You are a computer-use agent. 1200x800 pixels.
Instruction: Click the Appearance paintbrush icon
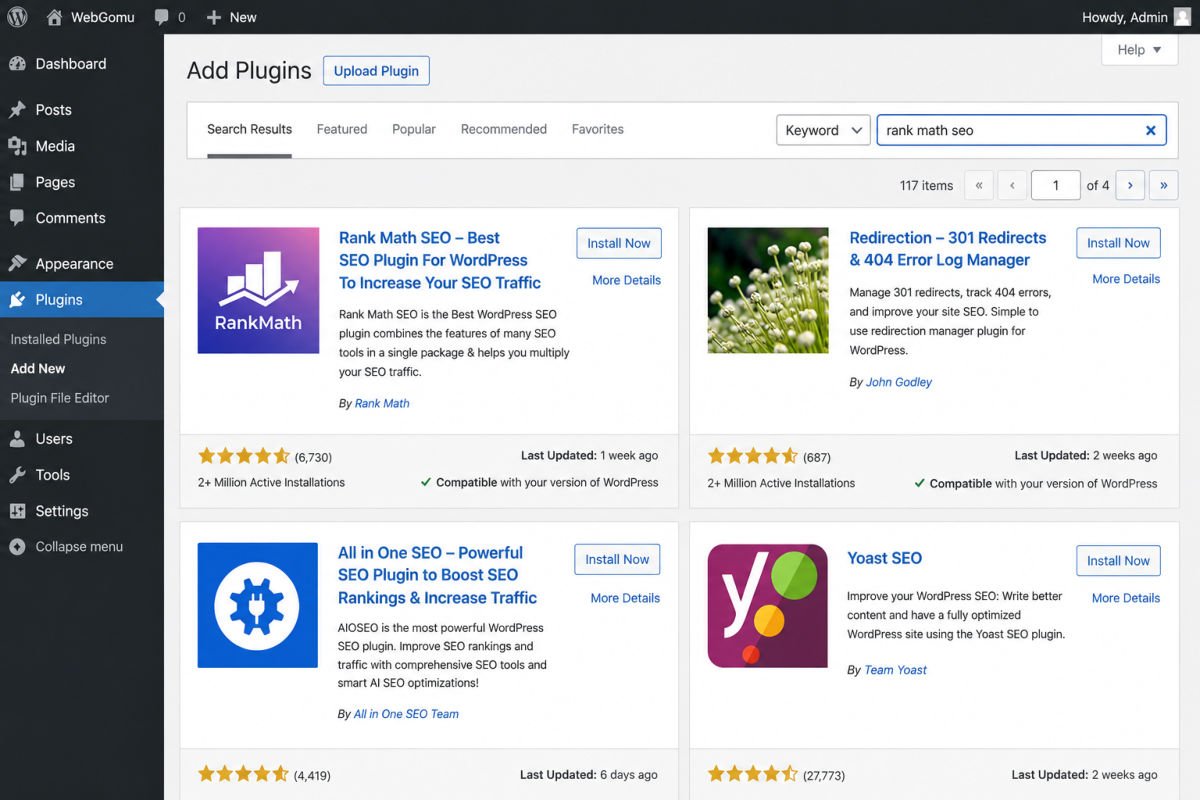[17, 264]
